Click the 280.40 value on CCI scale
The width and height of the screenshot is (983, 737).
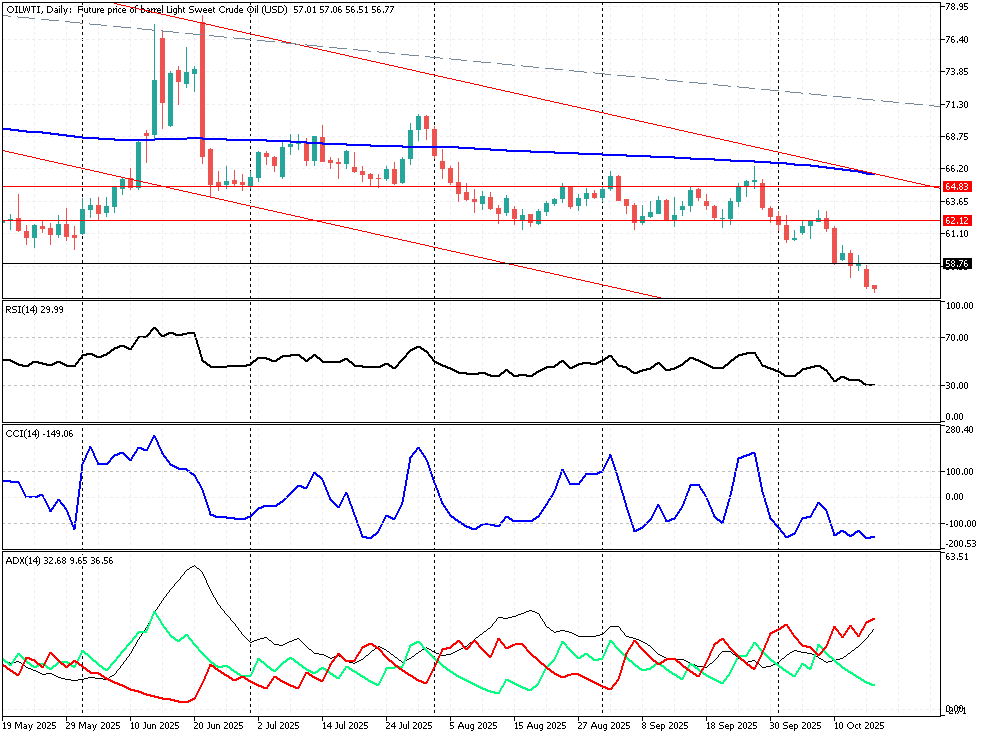click(x=959, y=430)
